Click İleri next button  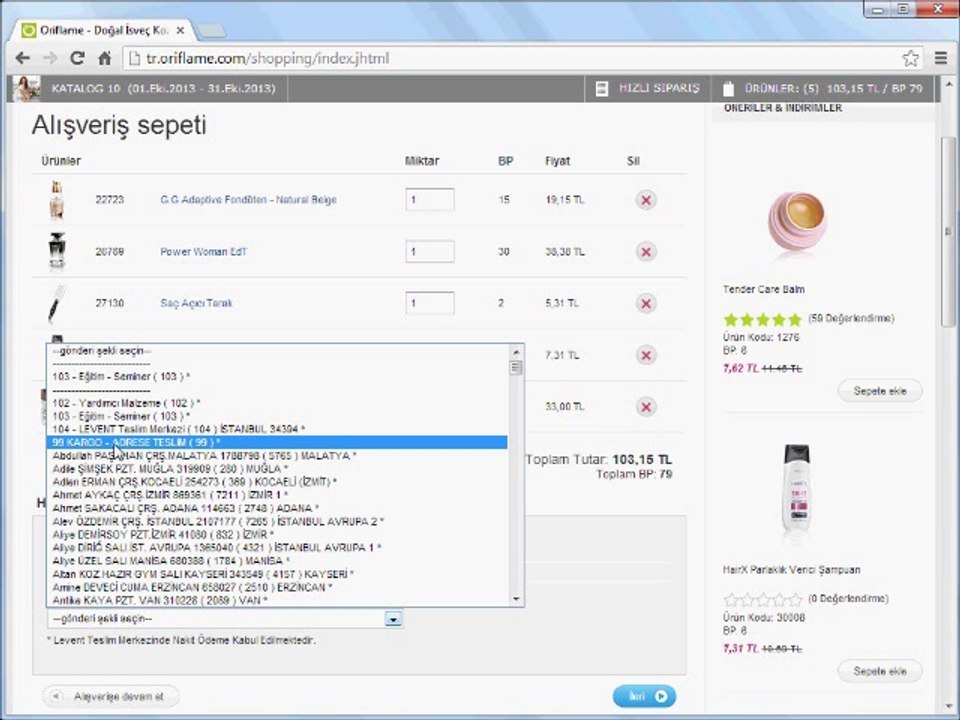(644, 696)
